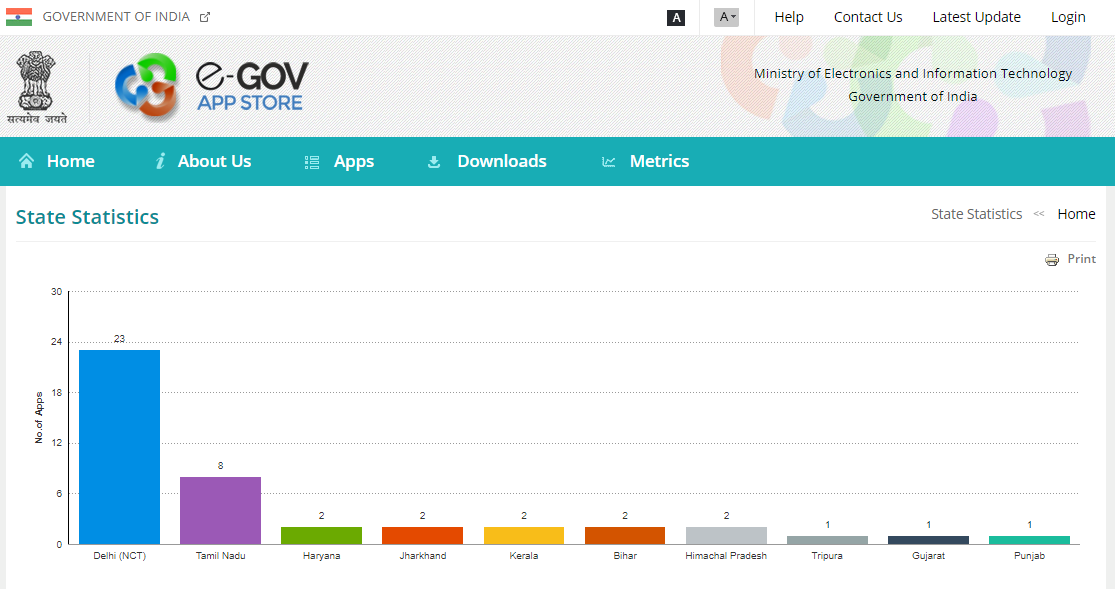Navigate Home via the breadcrumb link
The height and width of the screenshot is (589, 1115).
point(1076,213)
